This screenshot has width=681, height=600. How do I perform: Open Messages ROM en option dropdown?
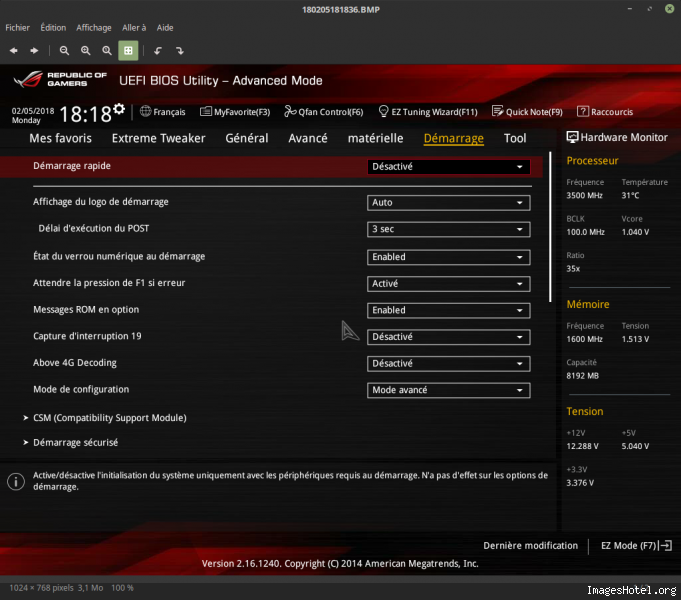click(448, 310)
